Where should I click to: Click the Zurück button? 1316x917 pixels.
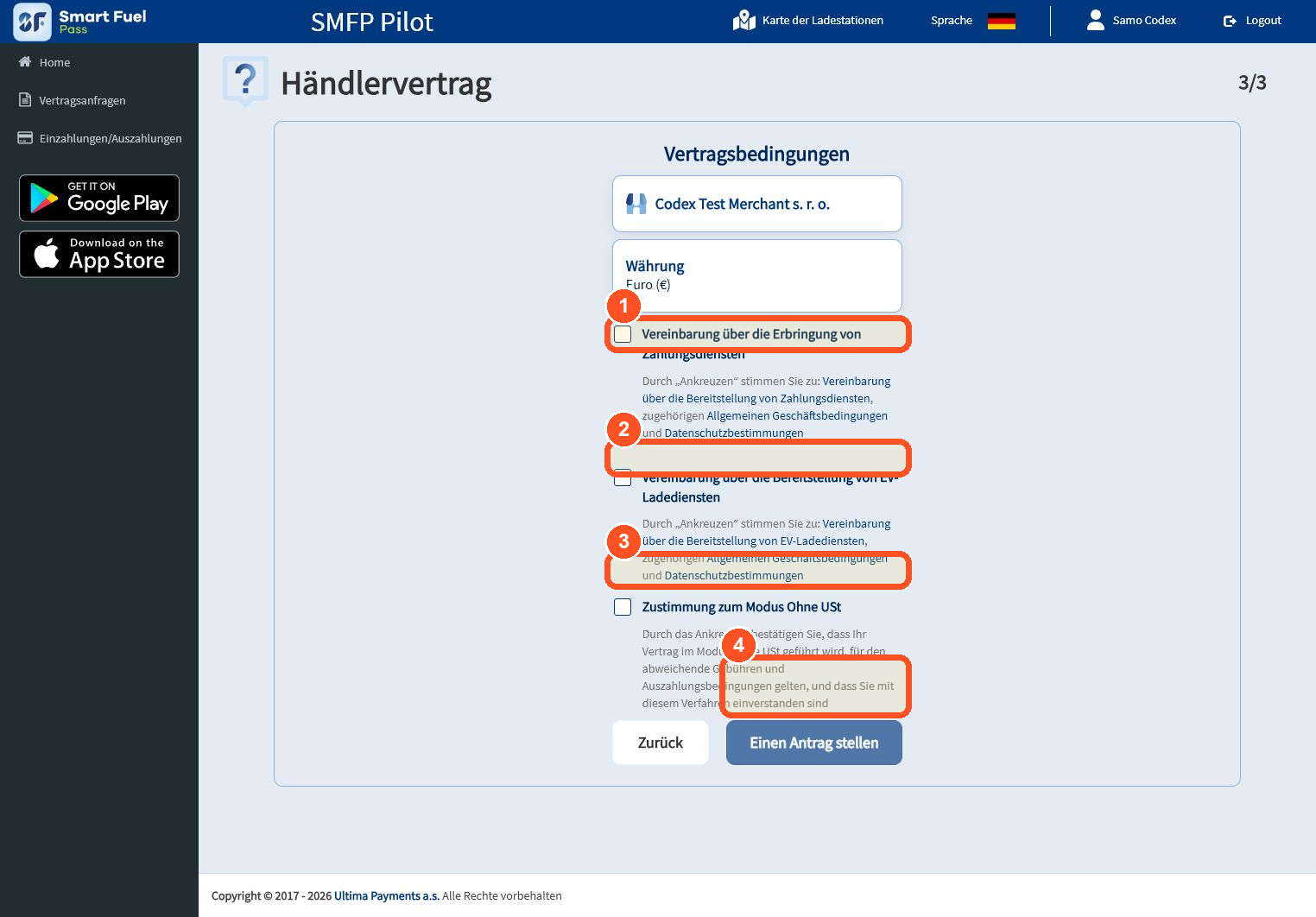(661, 743)
